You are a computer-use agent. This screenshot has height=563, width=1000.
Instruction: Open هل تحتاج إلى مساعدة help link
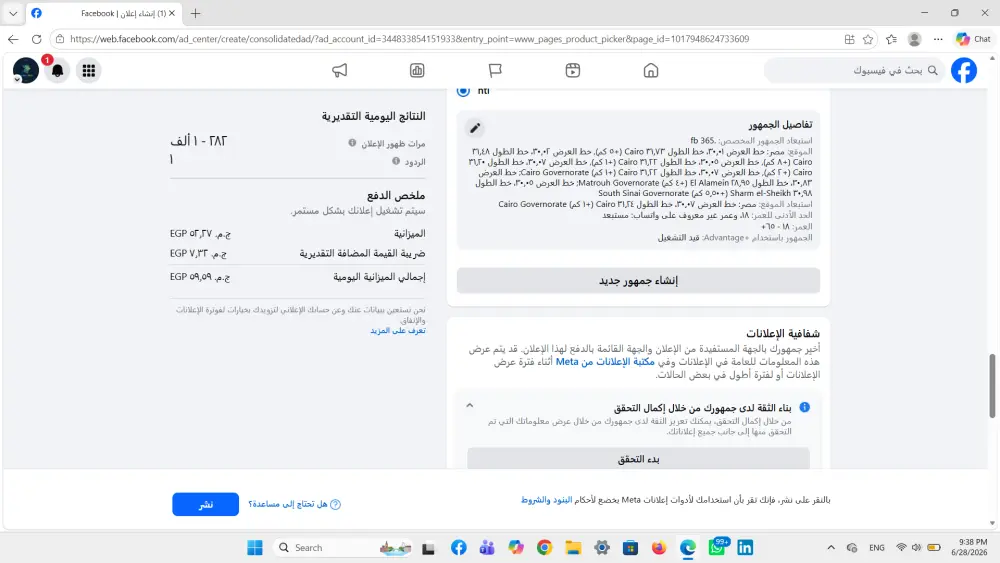(294, 504)
